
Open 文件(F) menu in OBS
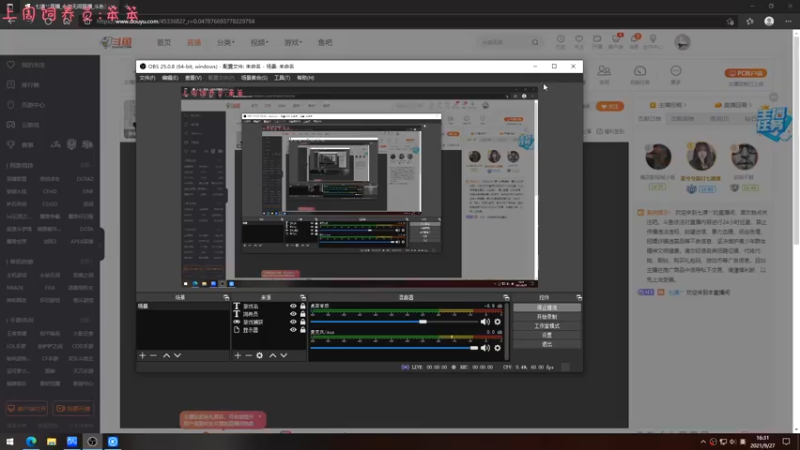click(147, 78)
